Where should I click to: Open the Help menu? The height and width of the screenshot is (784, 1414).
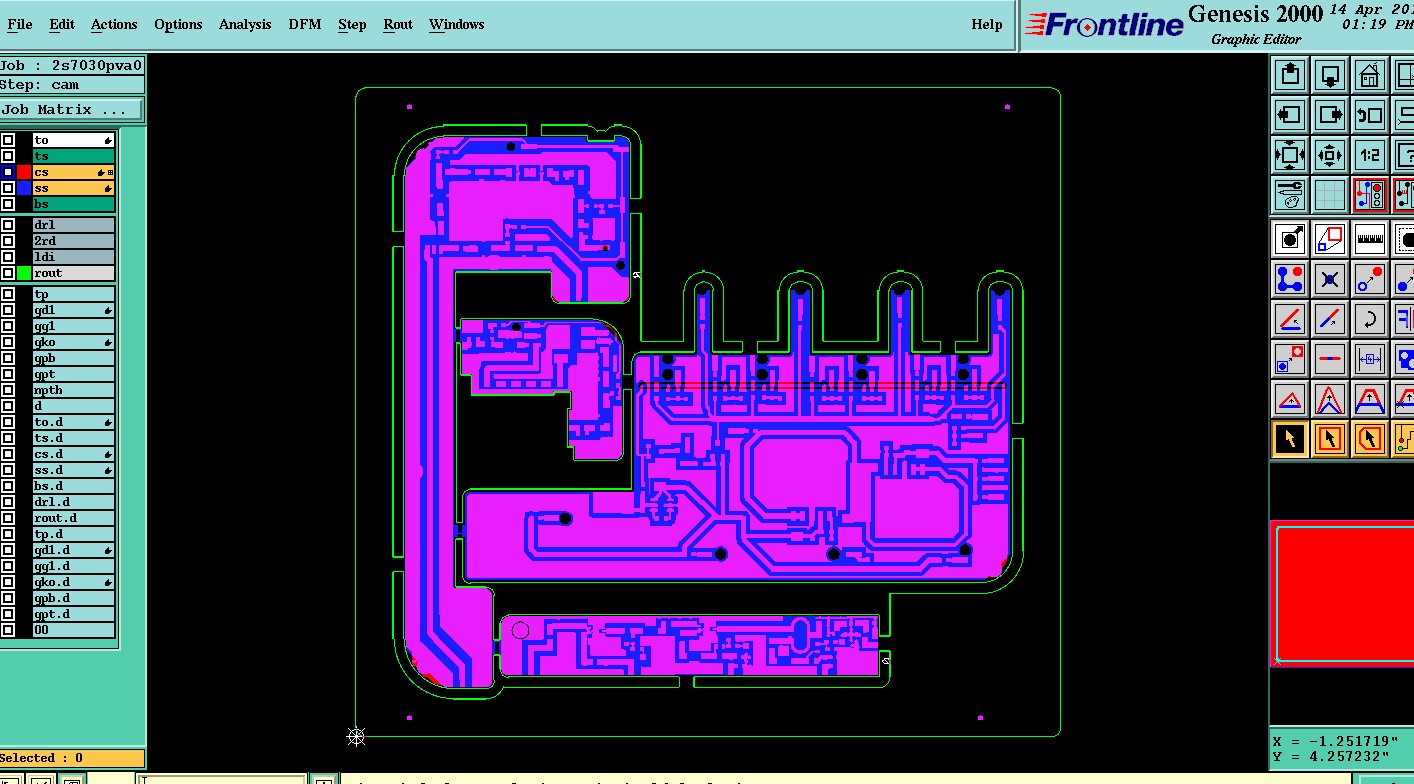[987, 24]
